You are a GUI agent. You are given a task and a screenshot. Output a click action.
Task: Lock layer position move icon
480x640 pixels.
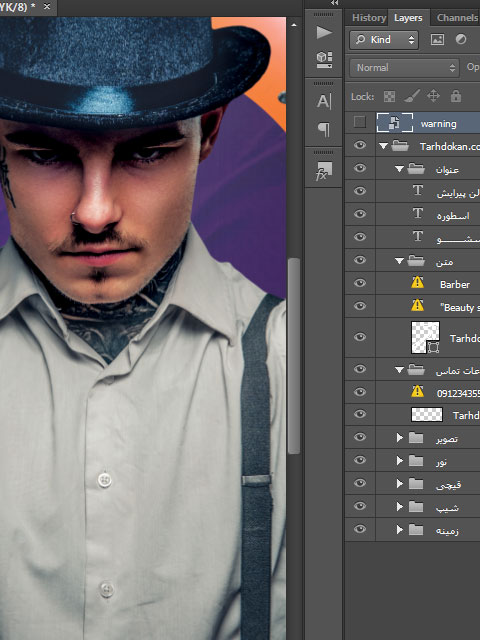coord(433,96)
